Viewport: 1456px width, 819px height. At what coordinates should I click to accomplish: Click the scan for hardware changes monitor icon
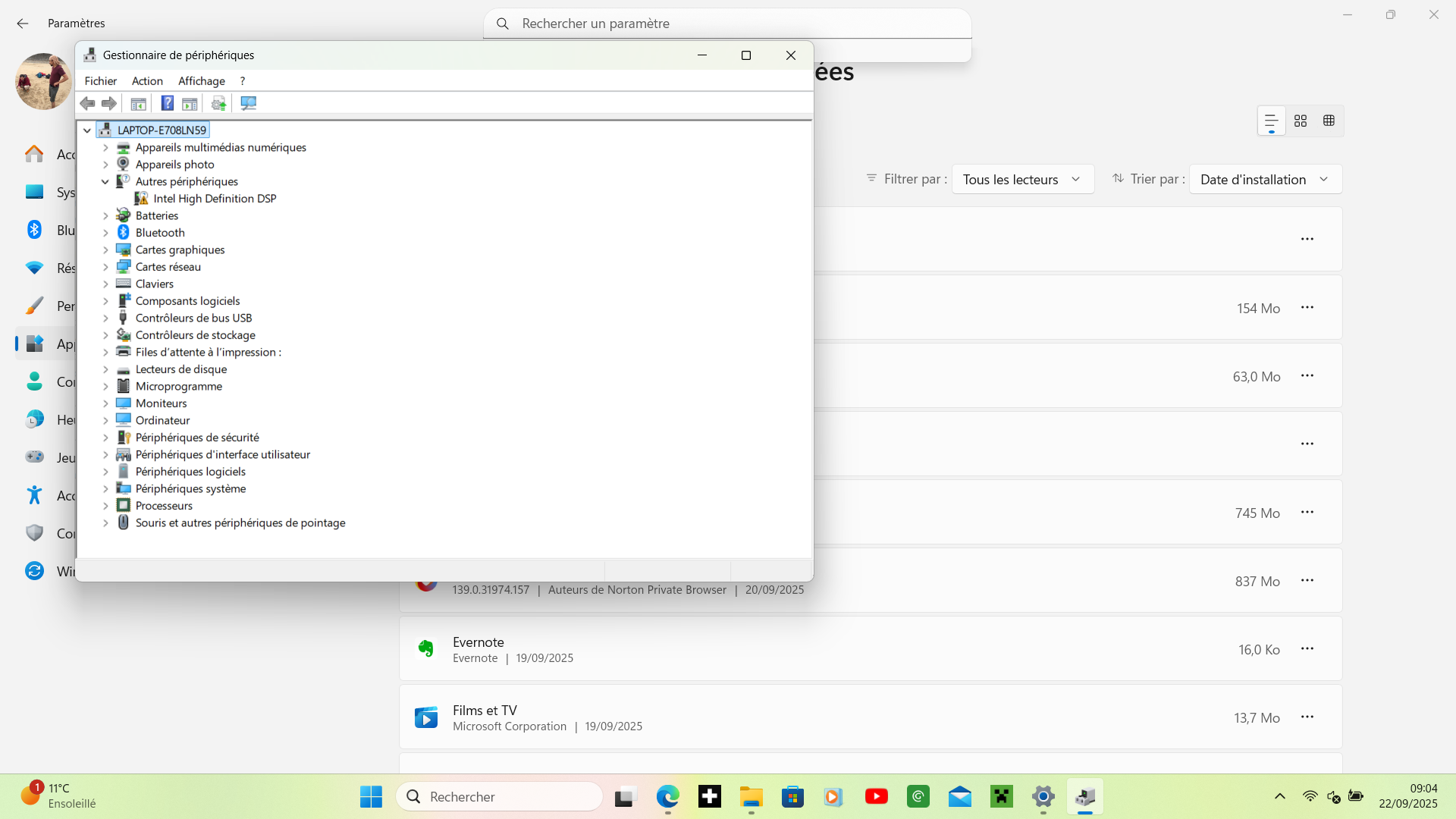(x=248, y=103)
